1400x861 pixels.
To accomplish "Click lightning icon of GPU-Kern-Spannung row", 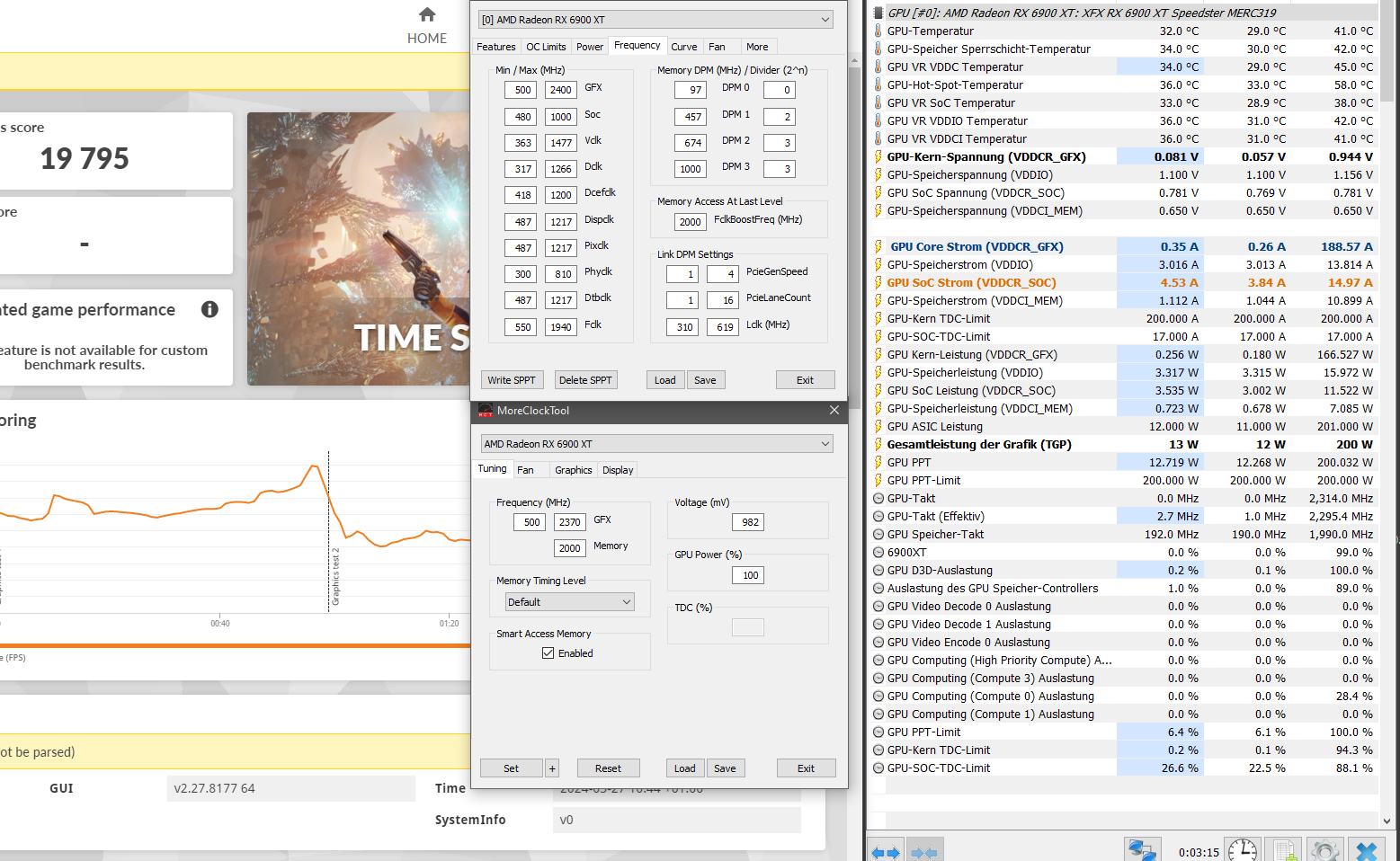I will point(878,156).
